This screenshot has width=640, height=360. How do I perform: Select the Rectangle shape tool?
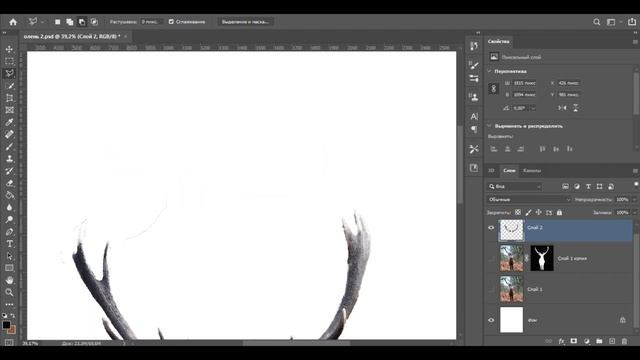click(9, 268)
